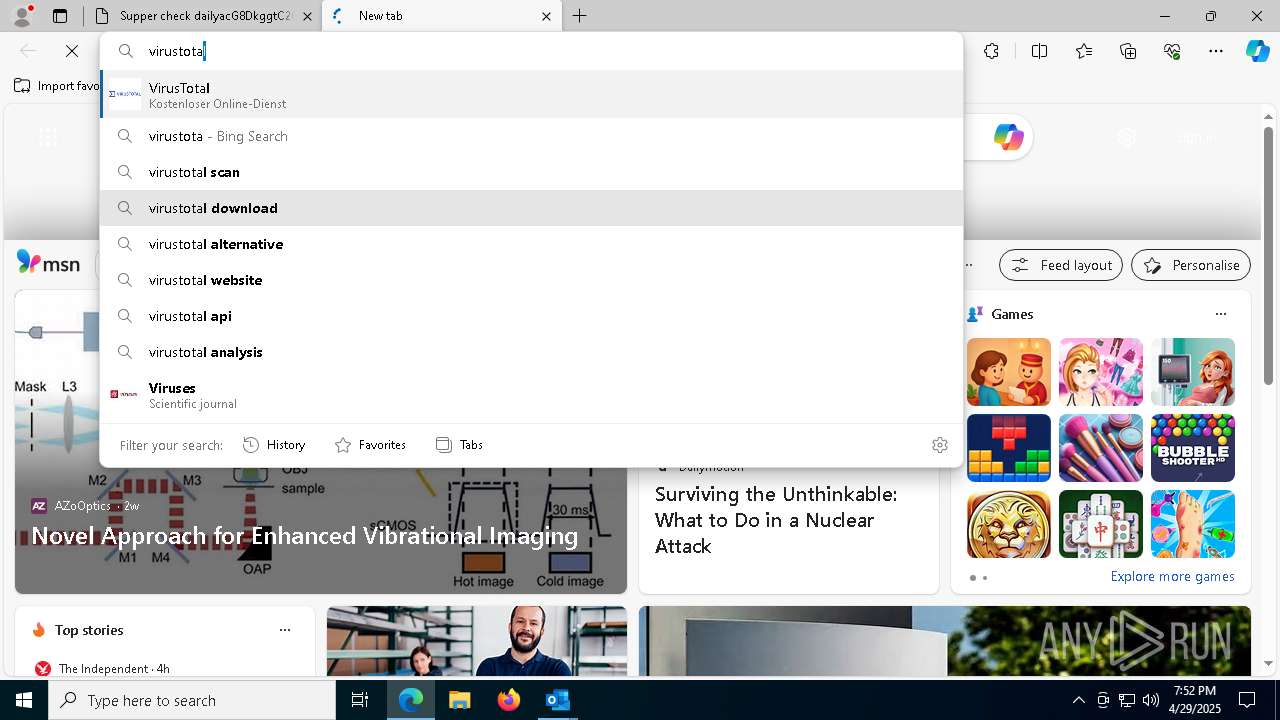Viewport: 1280px width, 720px height.
Task: Stop page loading with X button
Action: click(x=72, y=51)
